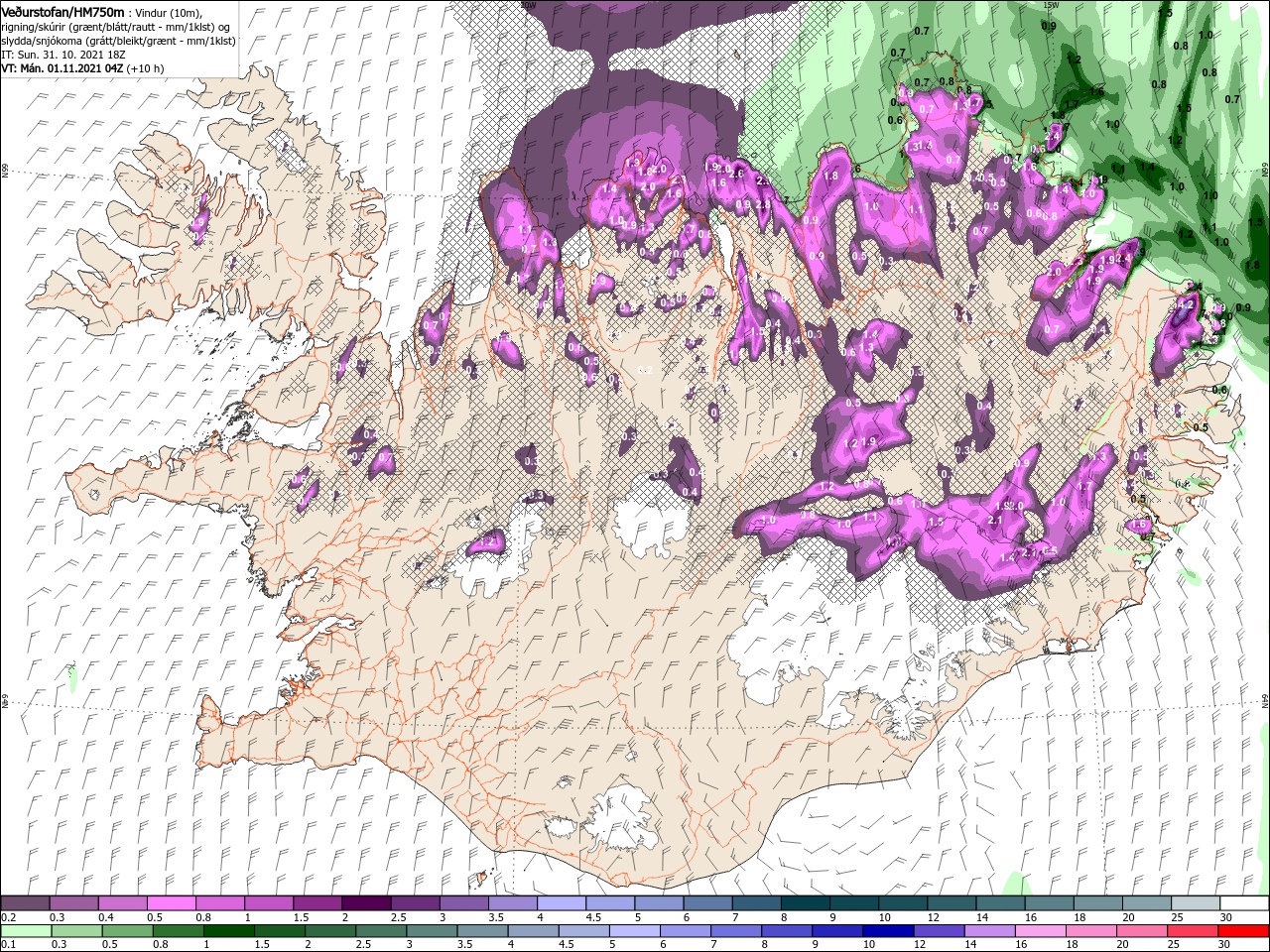Click the '0.4' label on the snow legend

tap(105, 917)
